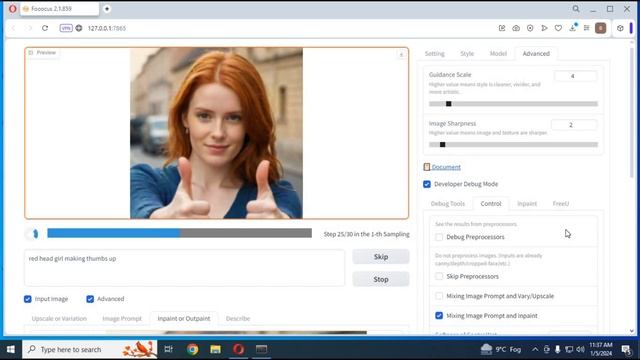Enable Debug Preprocessors checkbox
The image size is (640, 360).
(x=439, y=237)
